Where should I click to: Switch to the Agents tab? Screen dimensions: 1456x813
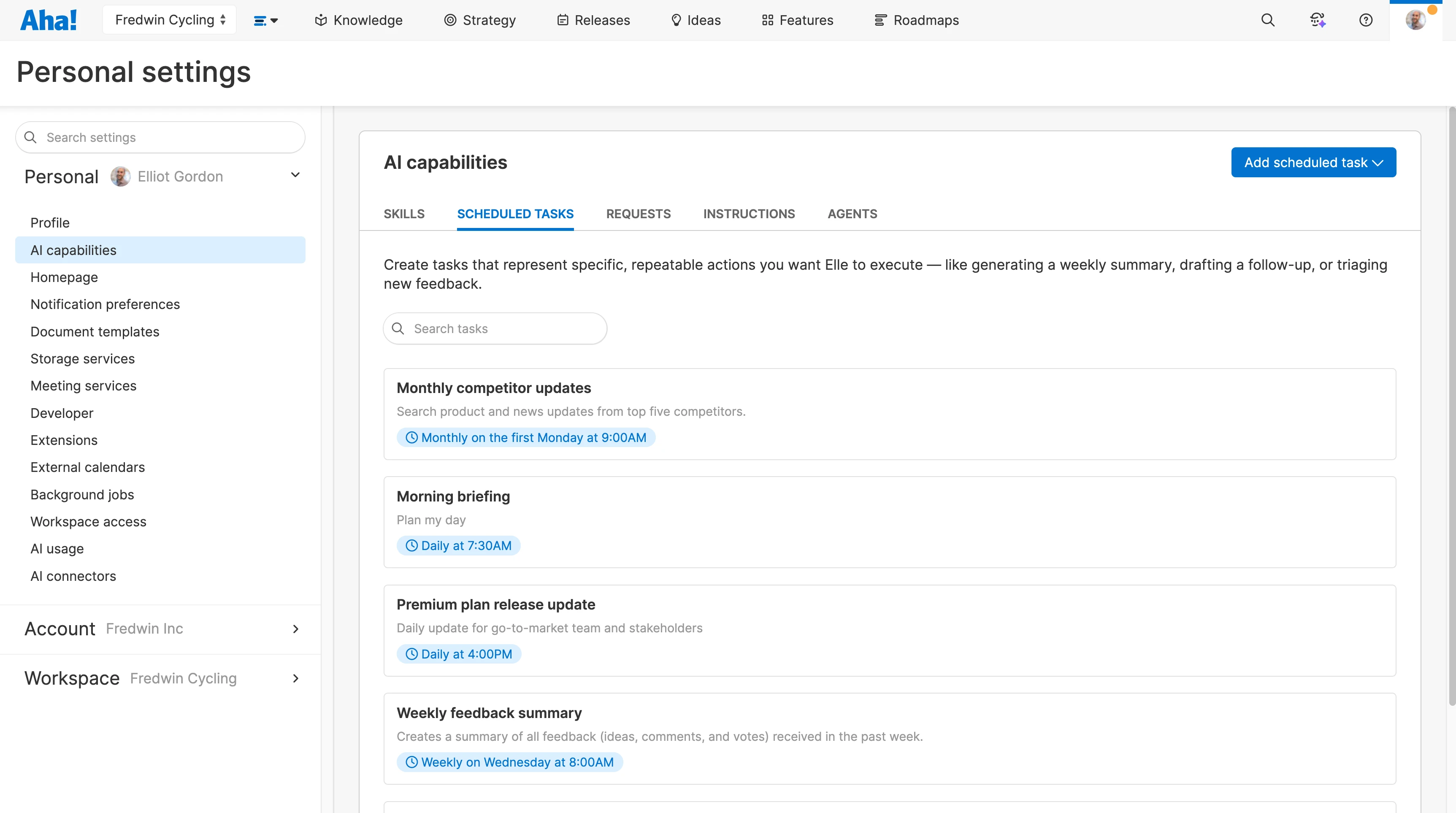click(x=852, y=214)
